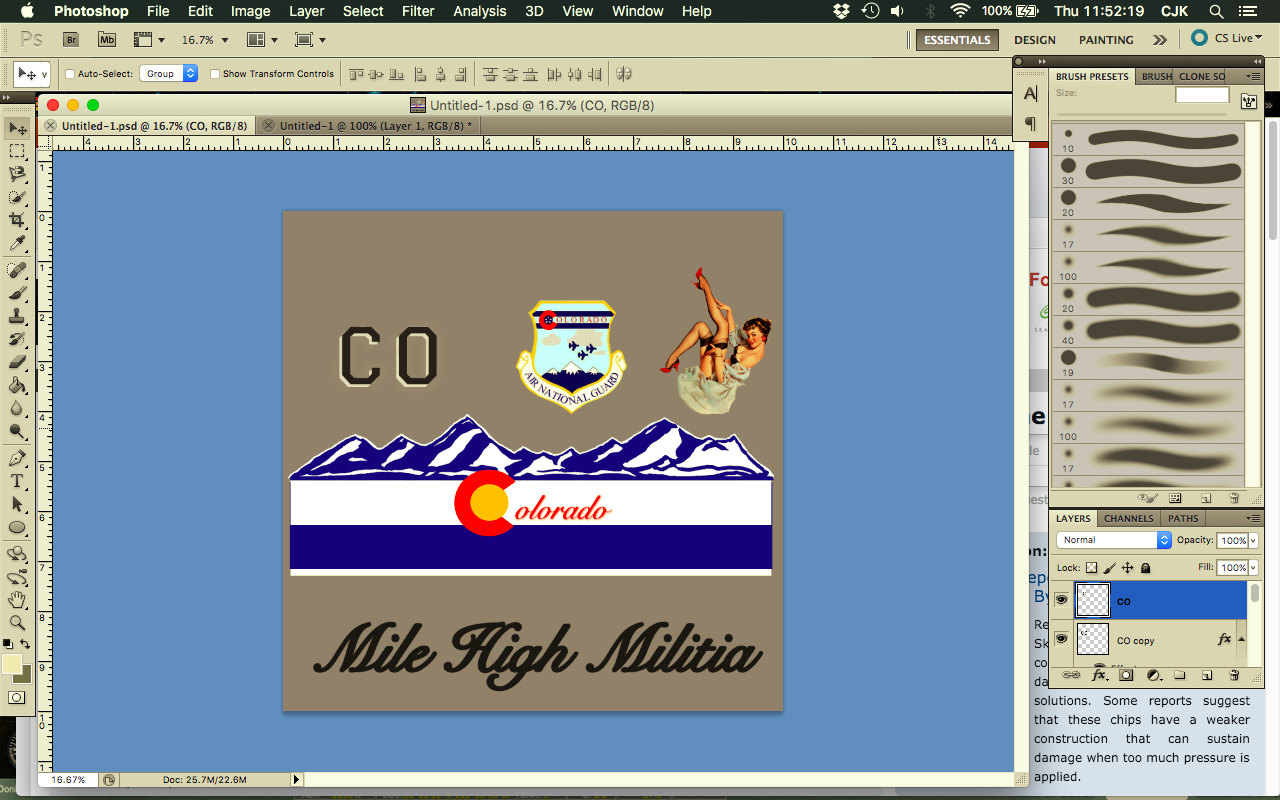Screen dimensions: 1280x800
Task: Open the Arrange Documents dropdown
Action: [263, 40]
